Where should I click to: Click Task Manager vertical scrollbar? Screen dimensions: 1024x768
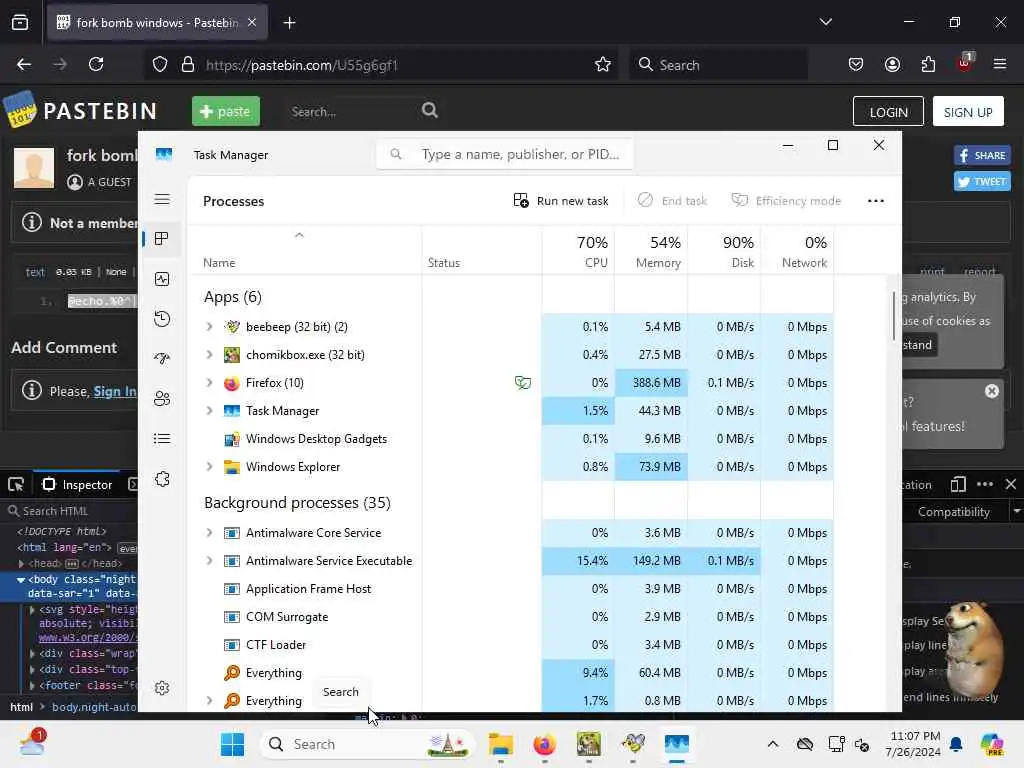click(893, 316)
